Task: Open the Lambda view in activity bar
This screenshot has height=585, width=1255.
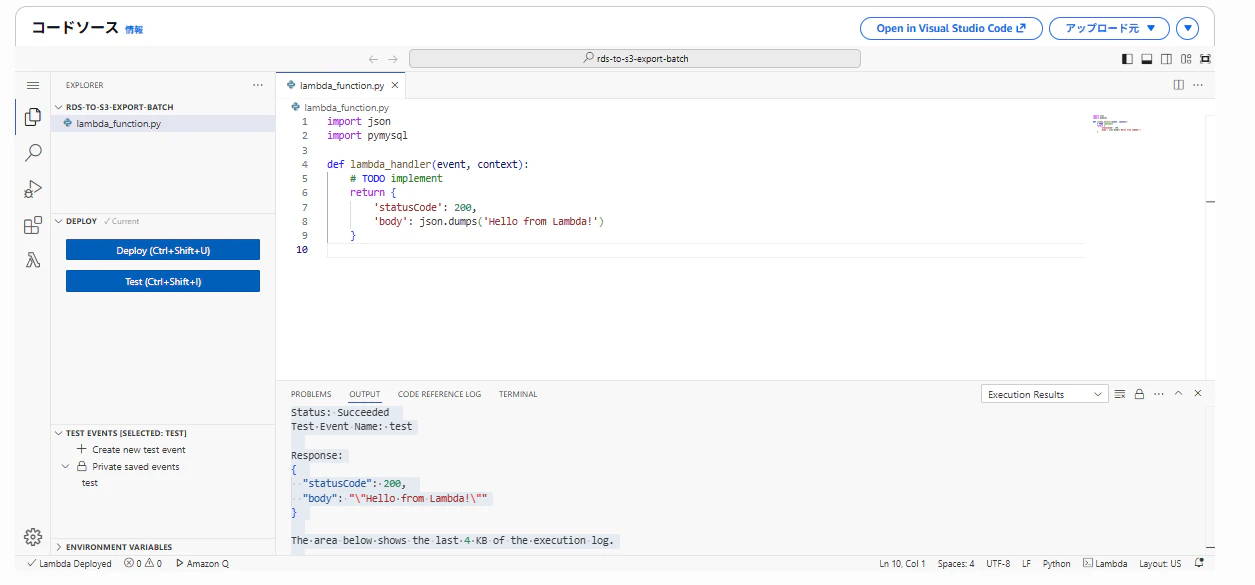Action: [x=33, y=260]
